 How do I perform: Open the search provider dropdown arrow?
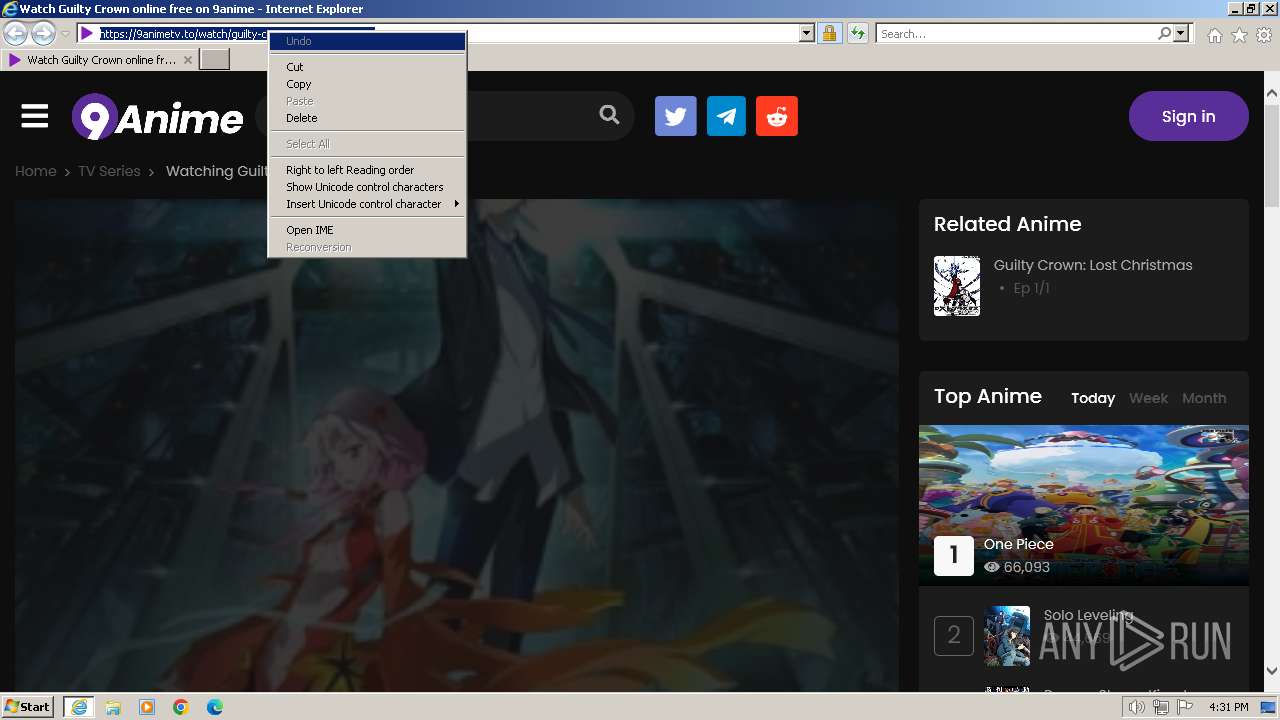(x=1181, y=34)
